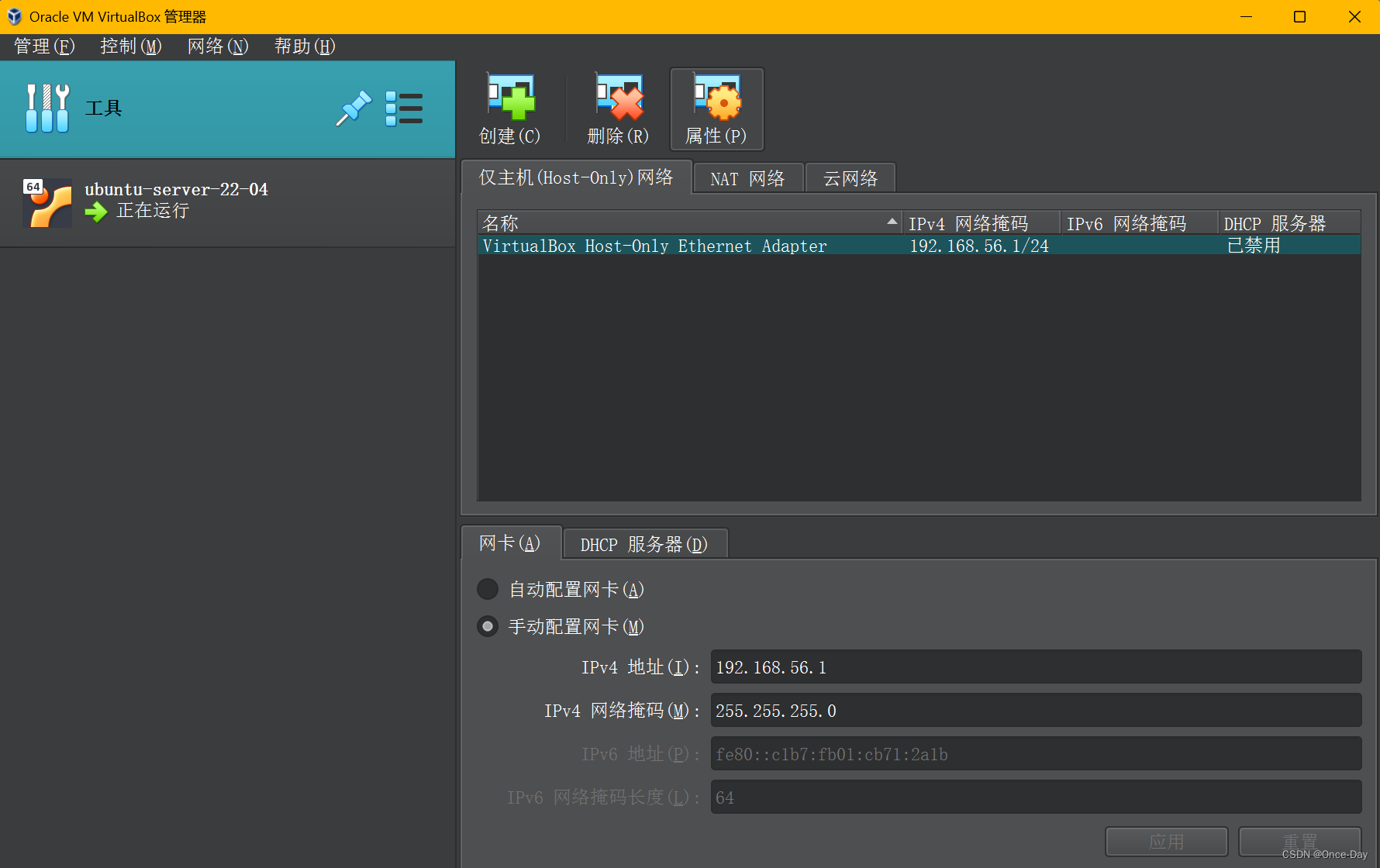
Task: Click the Apply (应用) button
Action: coord(1167,842)
